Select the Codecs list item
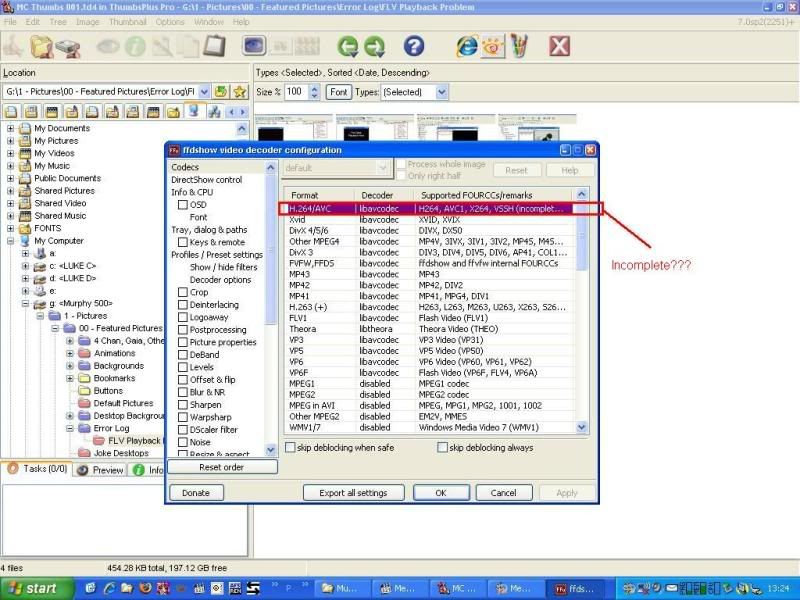 pyautogui.click(x=185, y=167)
